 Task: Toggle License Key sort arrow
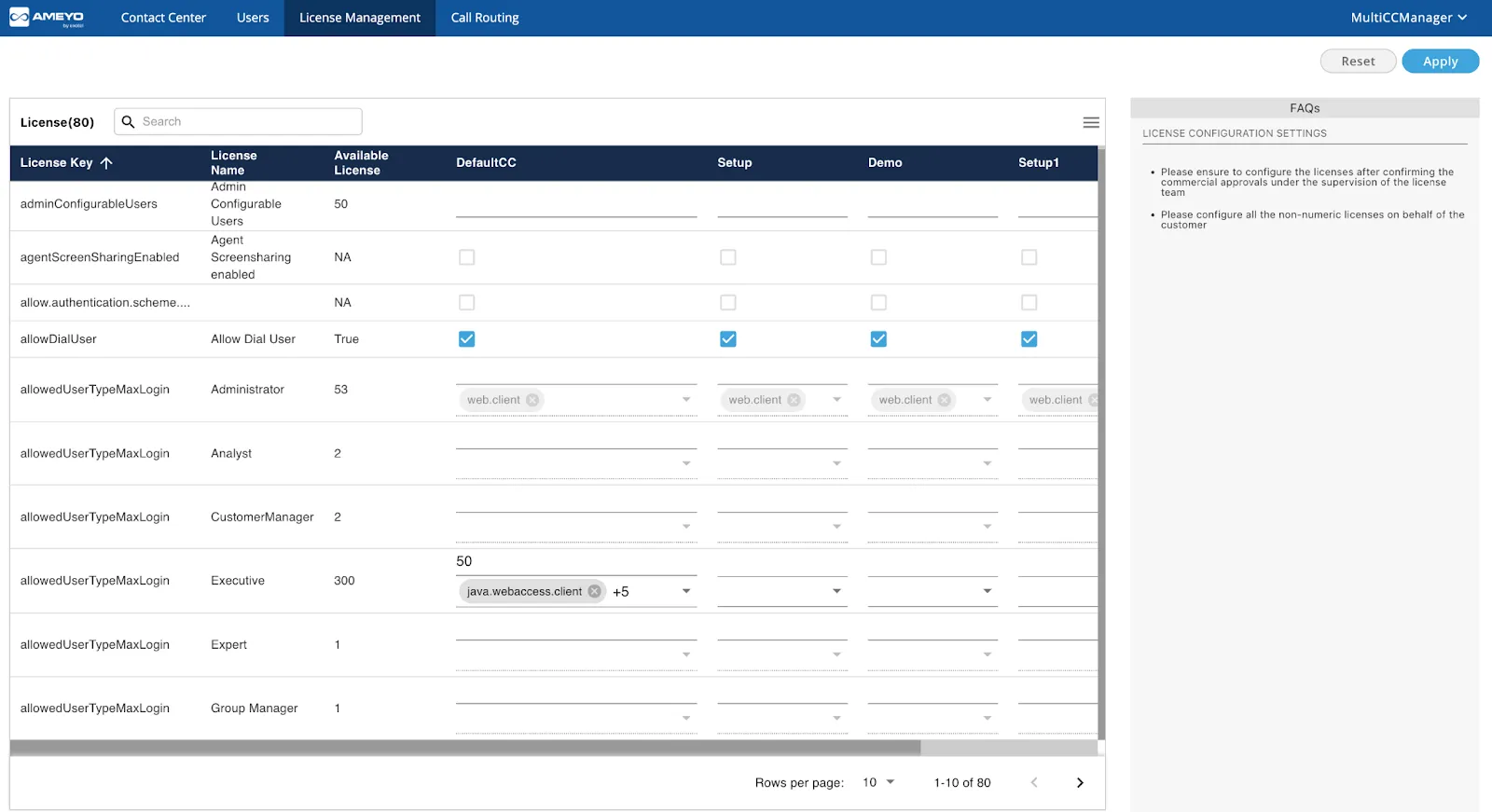pyautogui.click(x=106, y=163)
